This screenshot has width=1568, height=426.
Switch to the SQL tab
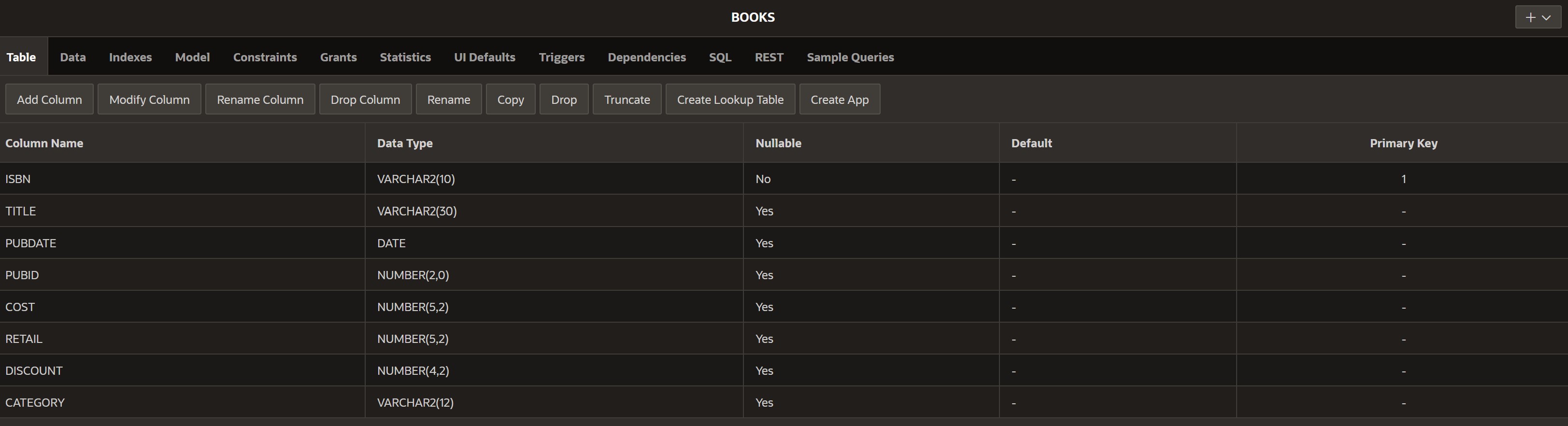720,57
